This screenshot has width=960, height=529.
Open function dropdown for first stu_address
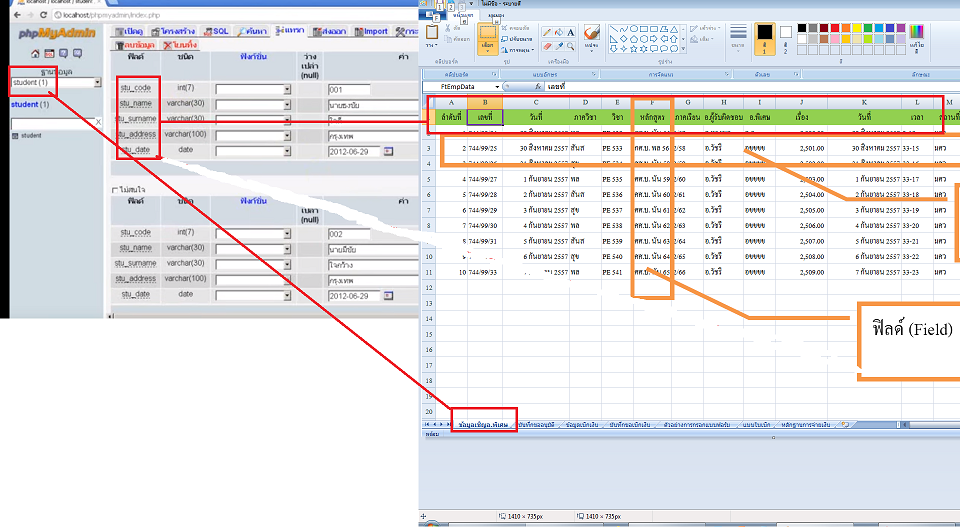287,136
